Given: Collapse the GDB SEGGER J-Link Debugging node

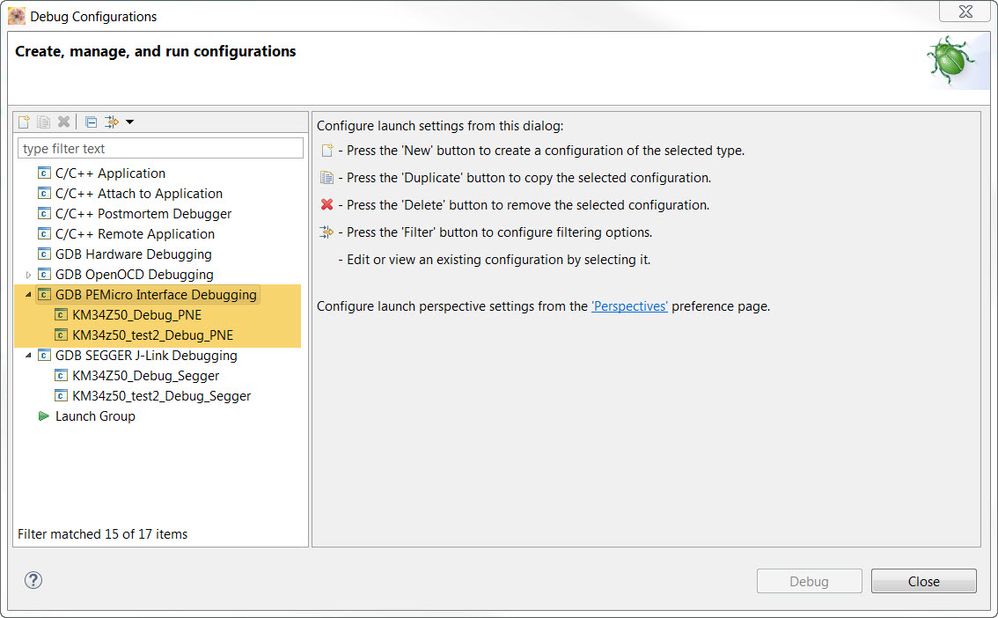Looking at the screenshot, I should coord(28,355).
